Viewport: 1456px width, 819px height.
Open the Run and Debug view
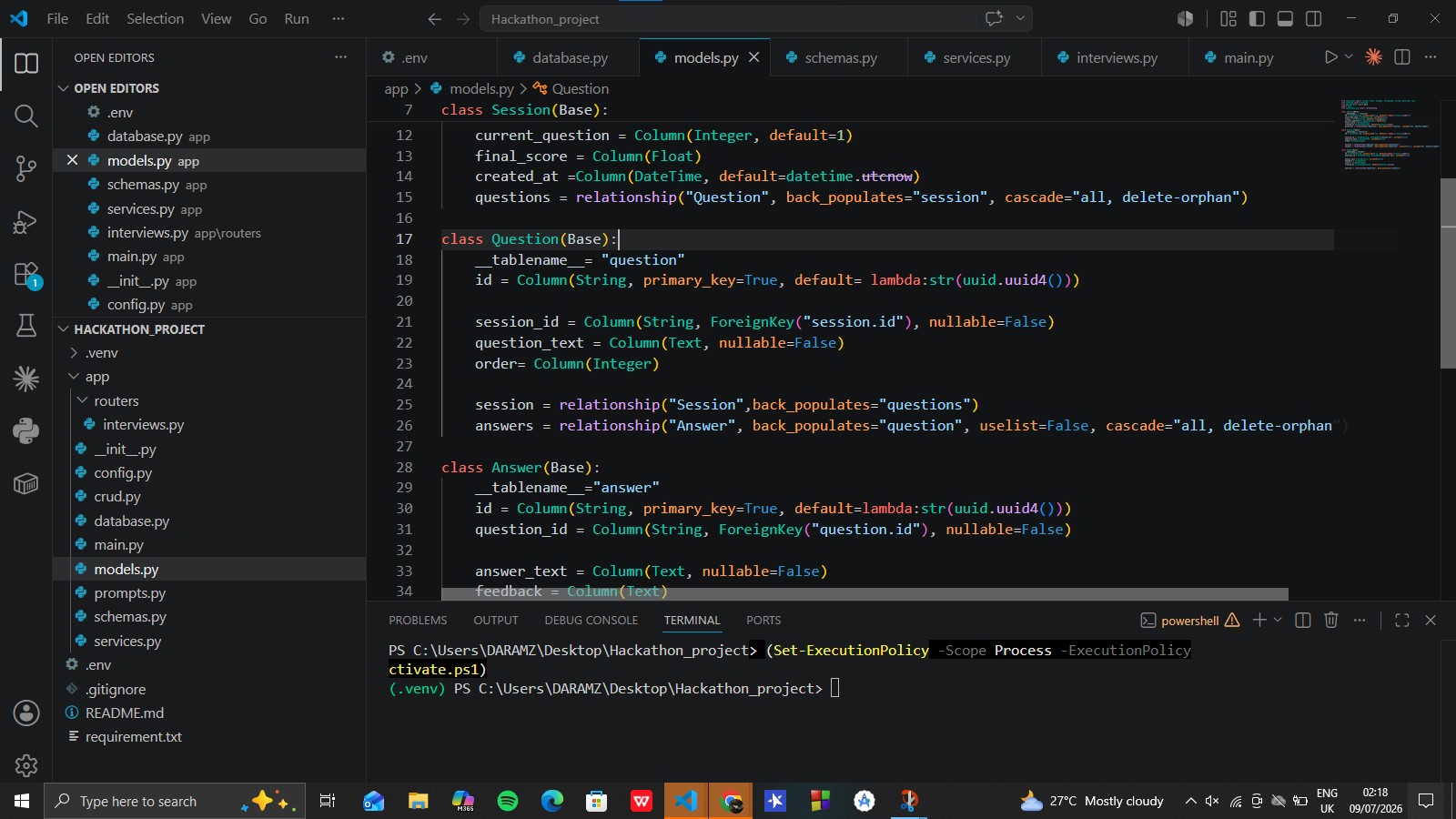point(26,221)
